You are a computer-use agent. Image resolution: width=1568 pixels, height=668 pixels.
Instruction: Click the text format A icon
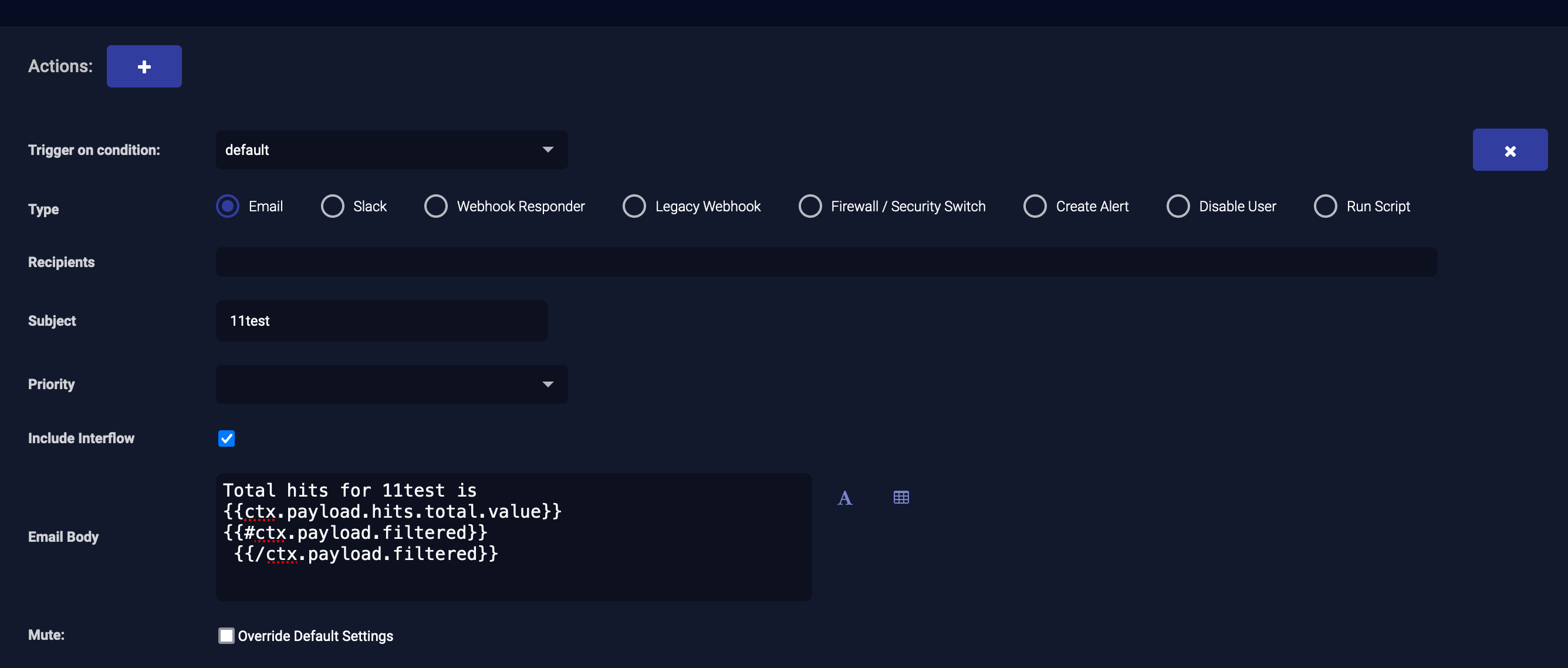tap(844, 498)
